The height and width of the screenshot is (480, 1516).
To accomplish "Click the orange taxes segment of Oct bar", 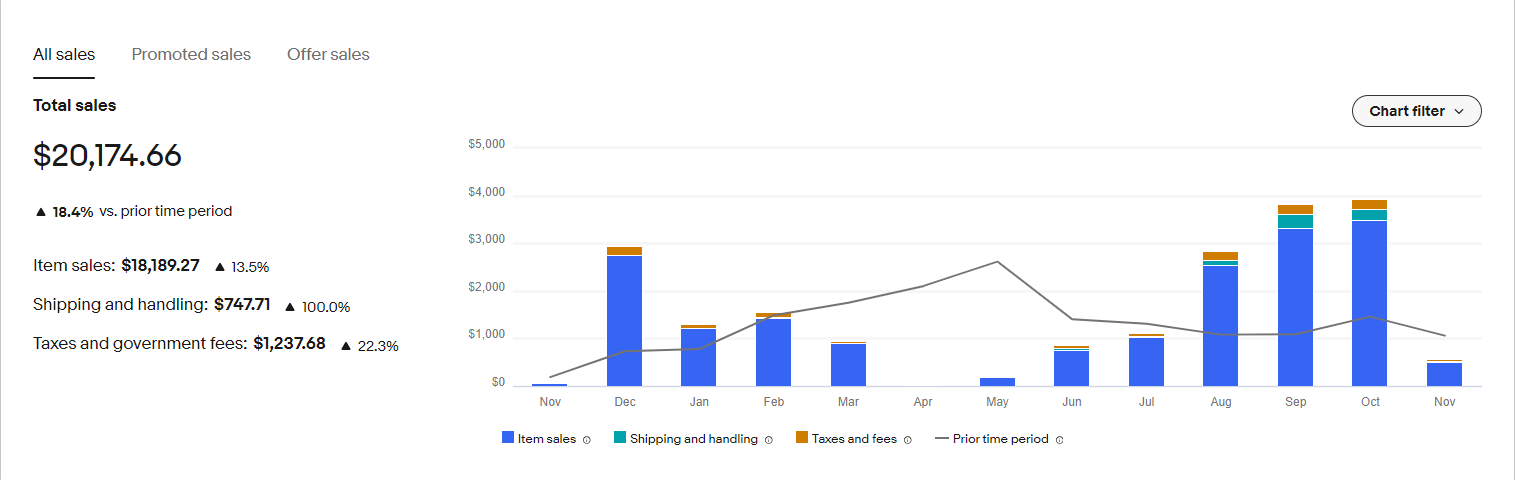I will click(1370, 205).
